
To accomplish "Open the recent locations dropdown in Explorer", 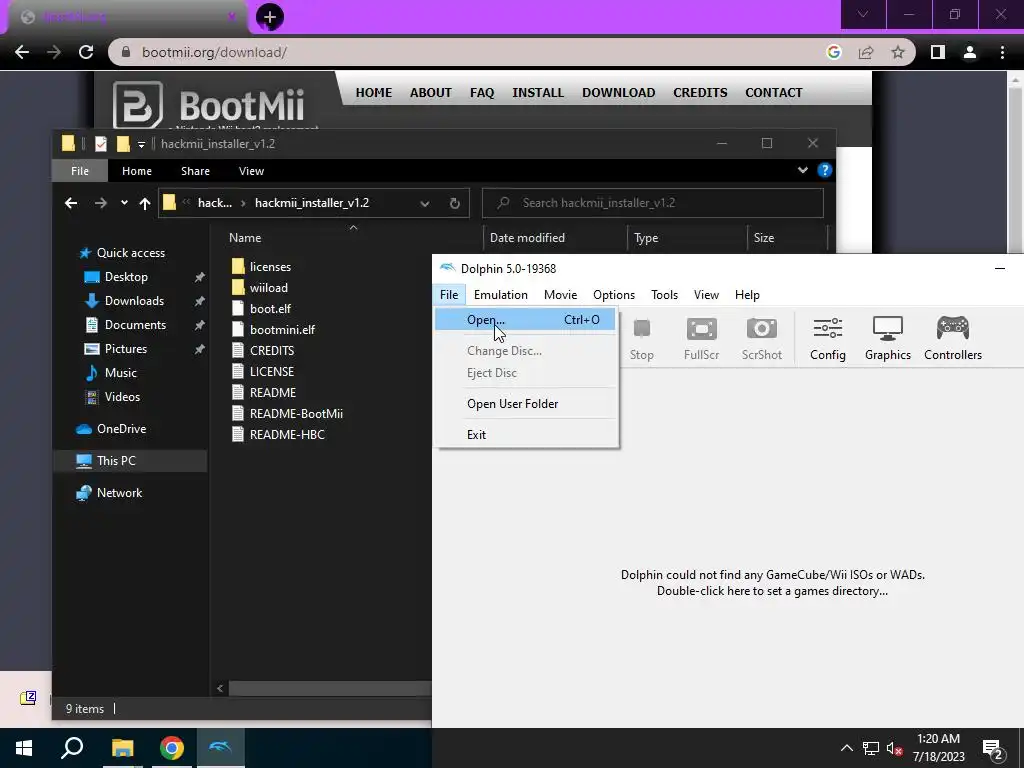I will pos(124,203).
